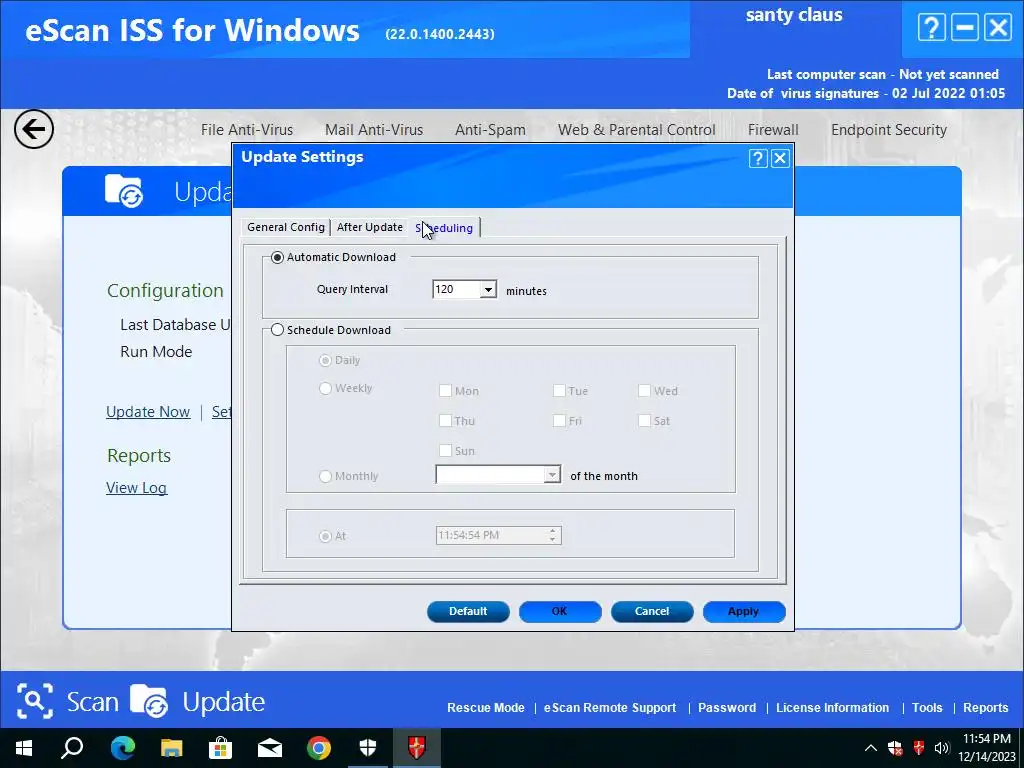This screenshot has width=1024, height=768.
Task: Choose the Monthly schedule option
Action: pos(325,476)
